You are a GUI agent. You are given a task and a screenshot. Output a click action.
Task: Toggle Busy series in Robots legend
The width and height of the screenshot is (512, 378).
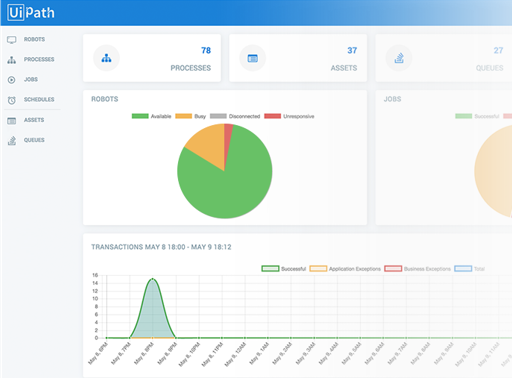click(x=190, y=116)
